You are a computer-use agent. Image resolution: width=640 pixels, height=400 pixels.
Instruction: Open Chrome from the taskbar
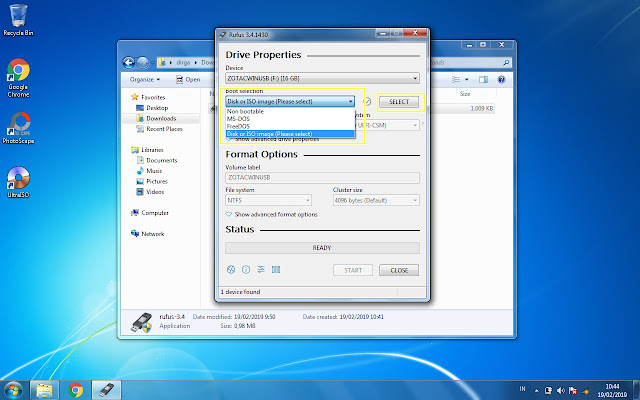click(x=76, y=391)
